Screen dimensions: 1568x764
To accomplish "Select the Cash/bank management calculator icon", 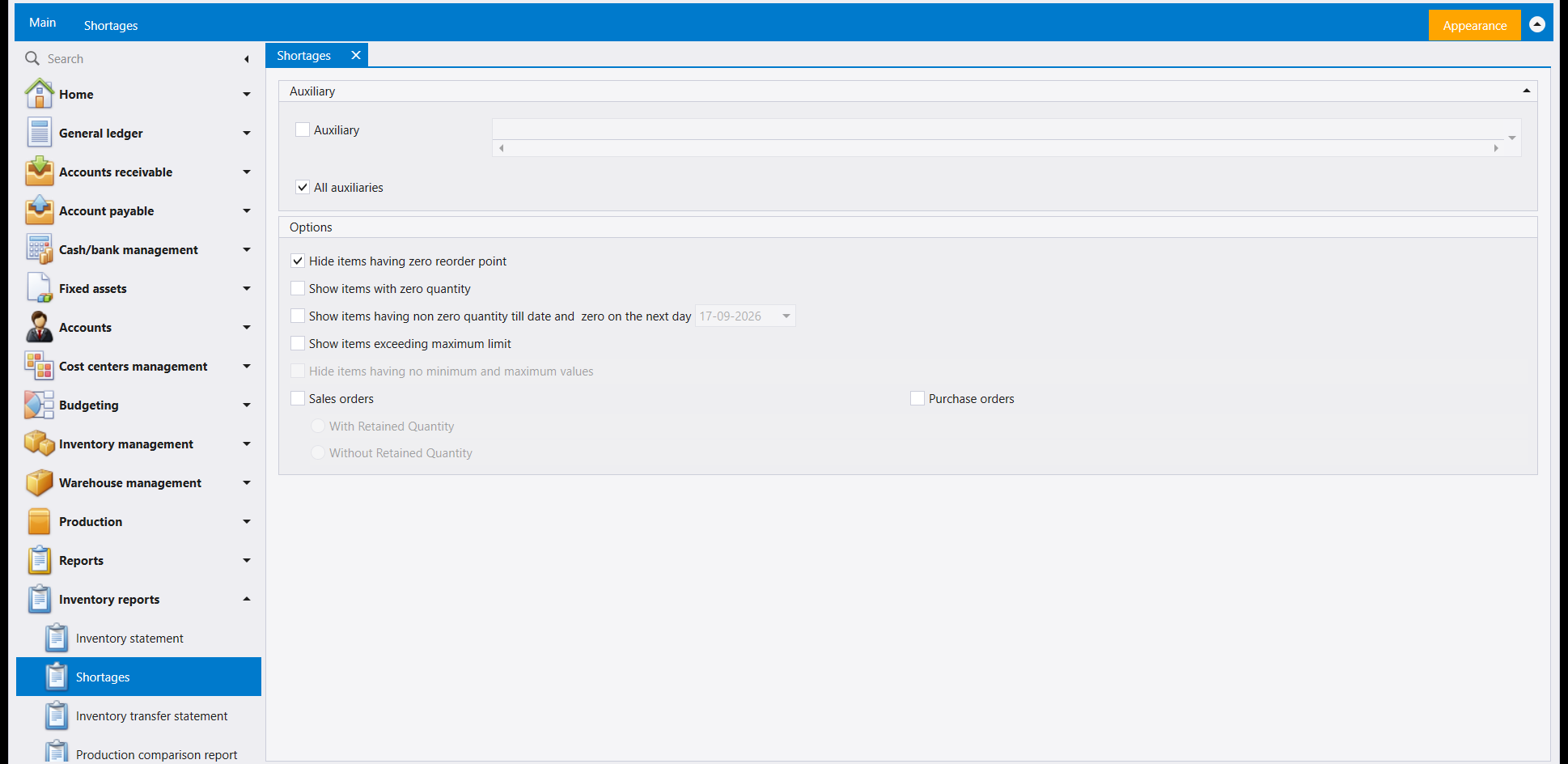I will tap(39, 249).
